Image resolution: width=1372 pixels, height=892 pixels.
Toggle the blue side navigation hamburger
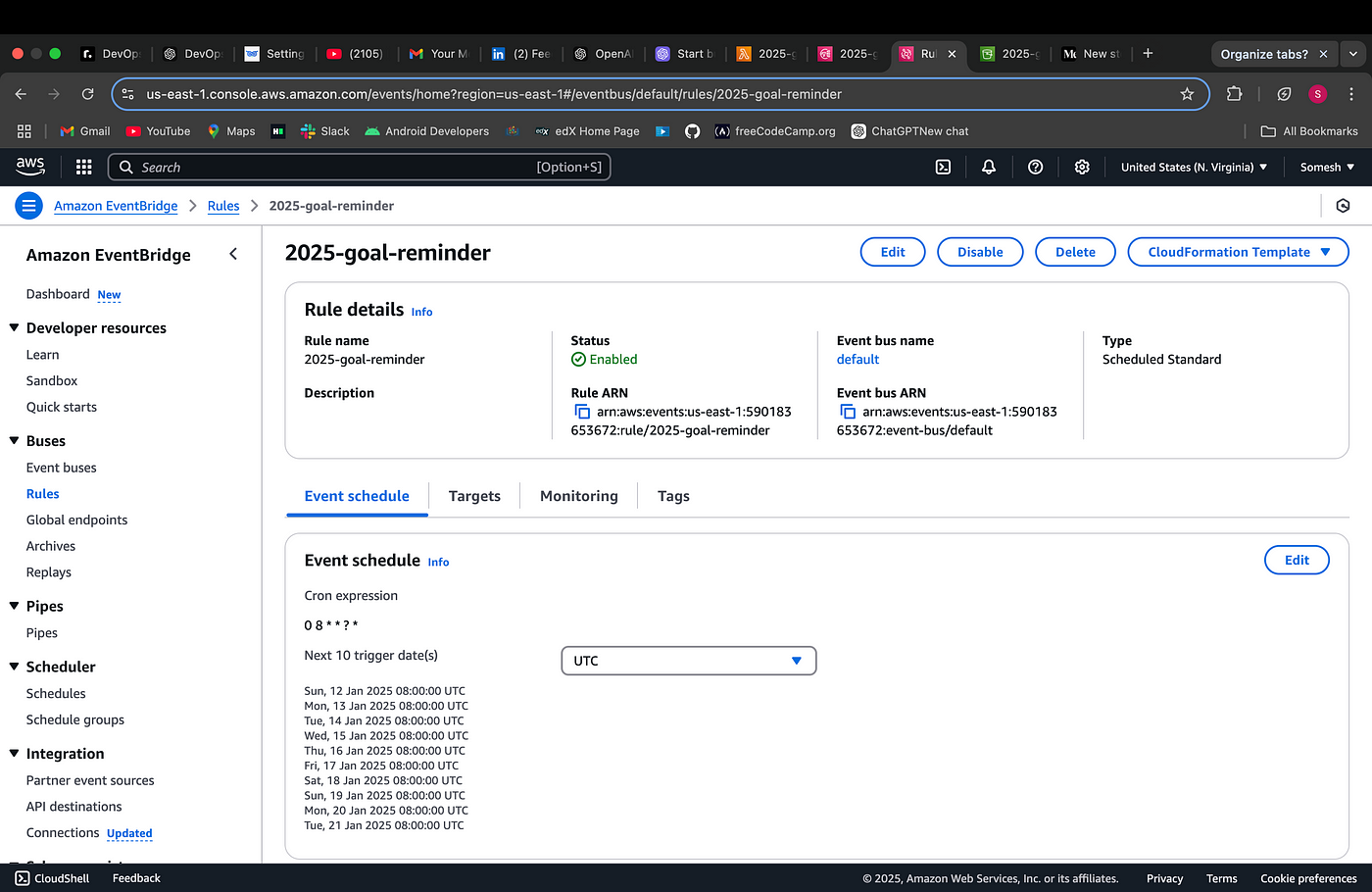pos(28,206)
